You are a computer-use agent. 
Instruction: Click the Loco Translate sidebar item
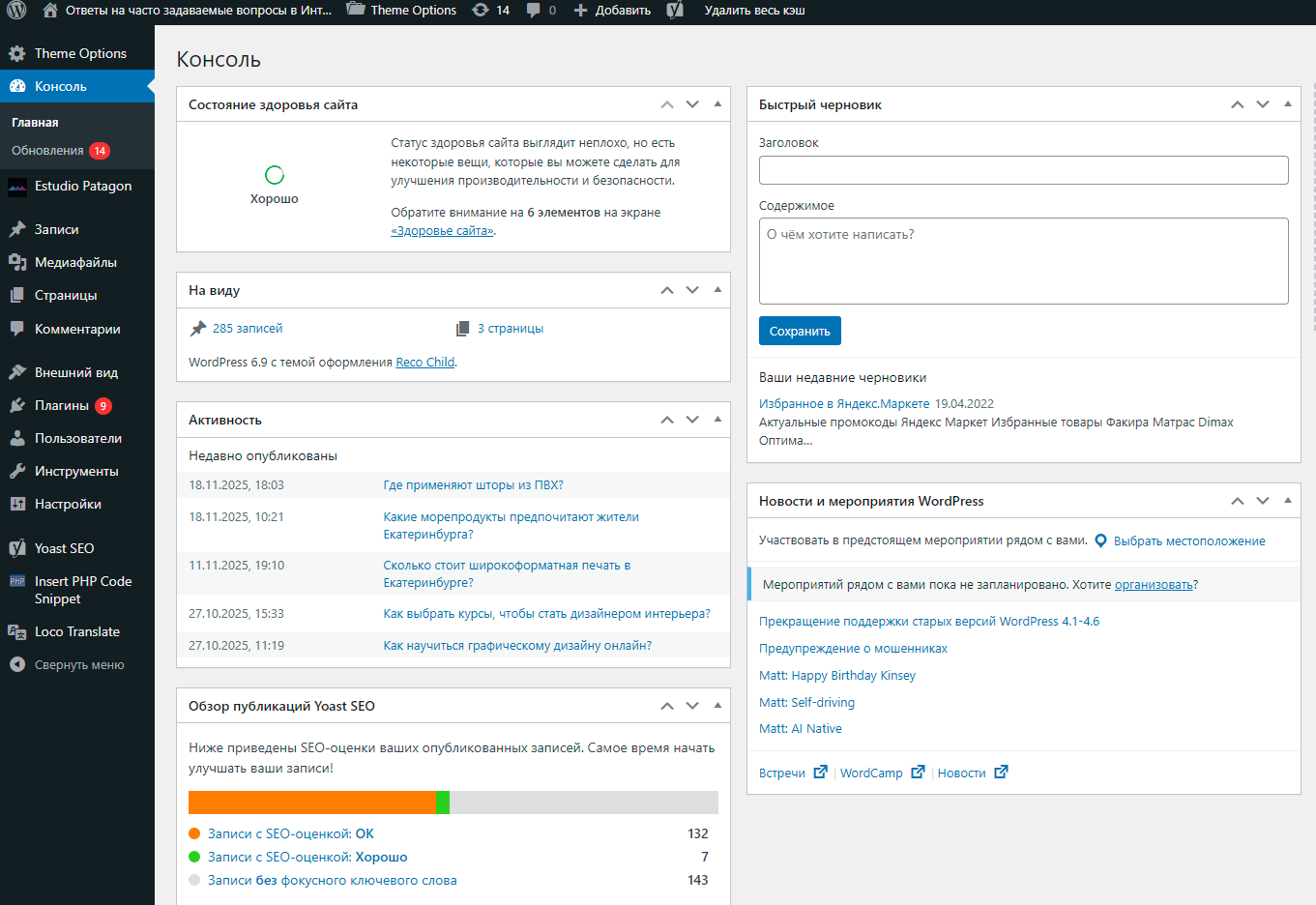76,631
